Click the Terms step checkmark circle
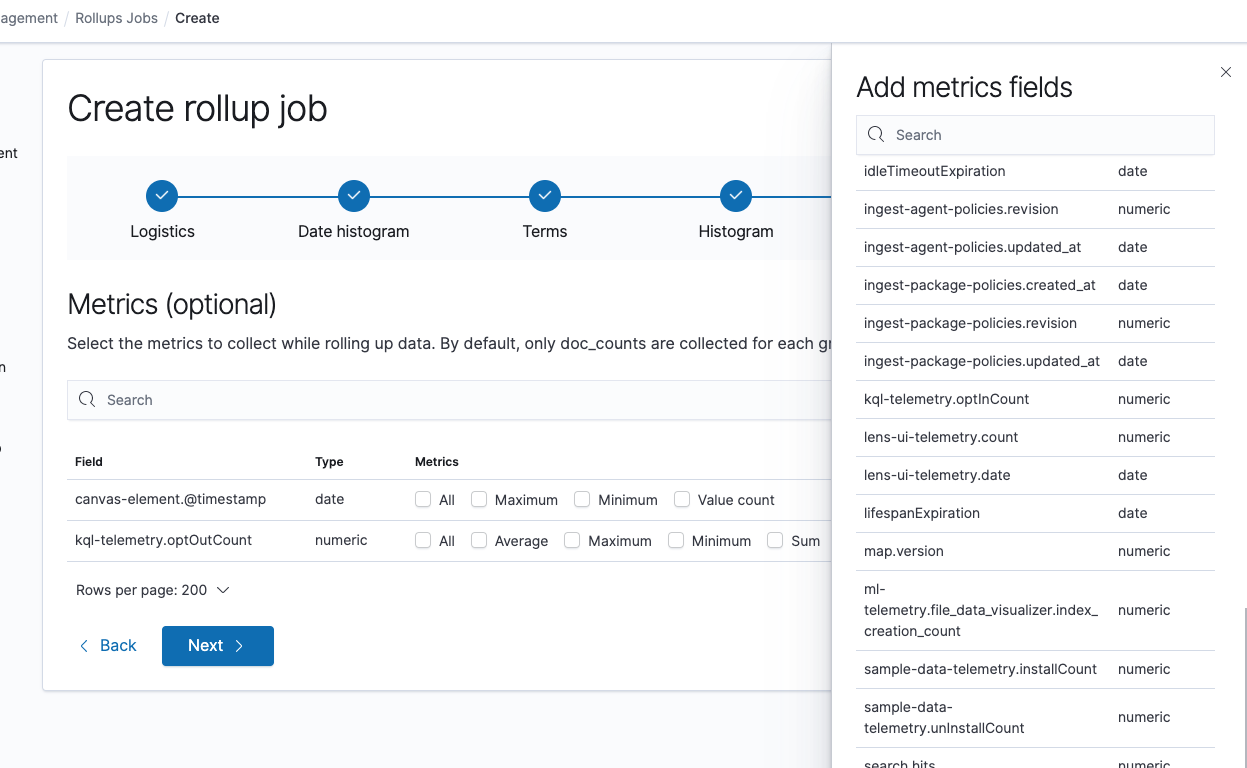The width and height of the screenshot is (1247, 768). (x=545, y=196)
